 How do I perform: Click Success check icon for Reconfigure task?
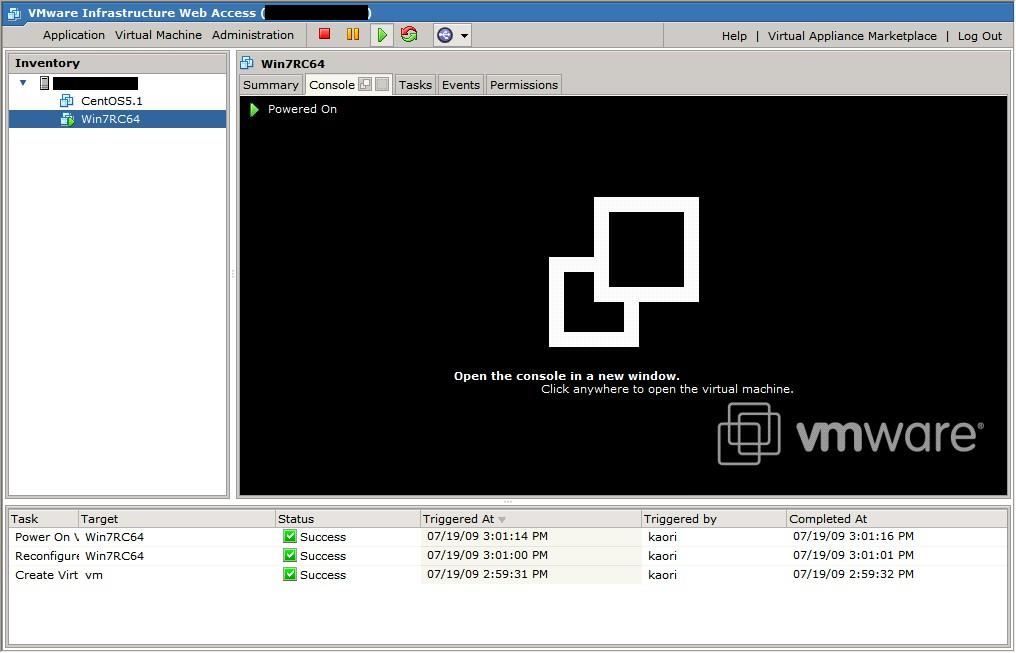pyautogui.click(x=290, y=555)
